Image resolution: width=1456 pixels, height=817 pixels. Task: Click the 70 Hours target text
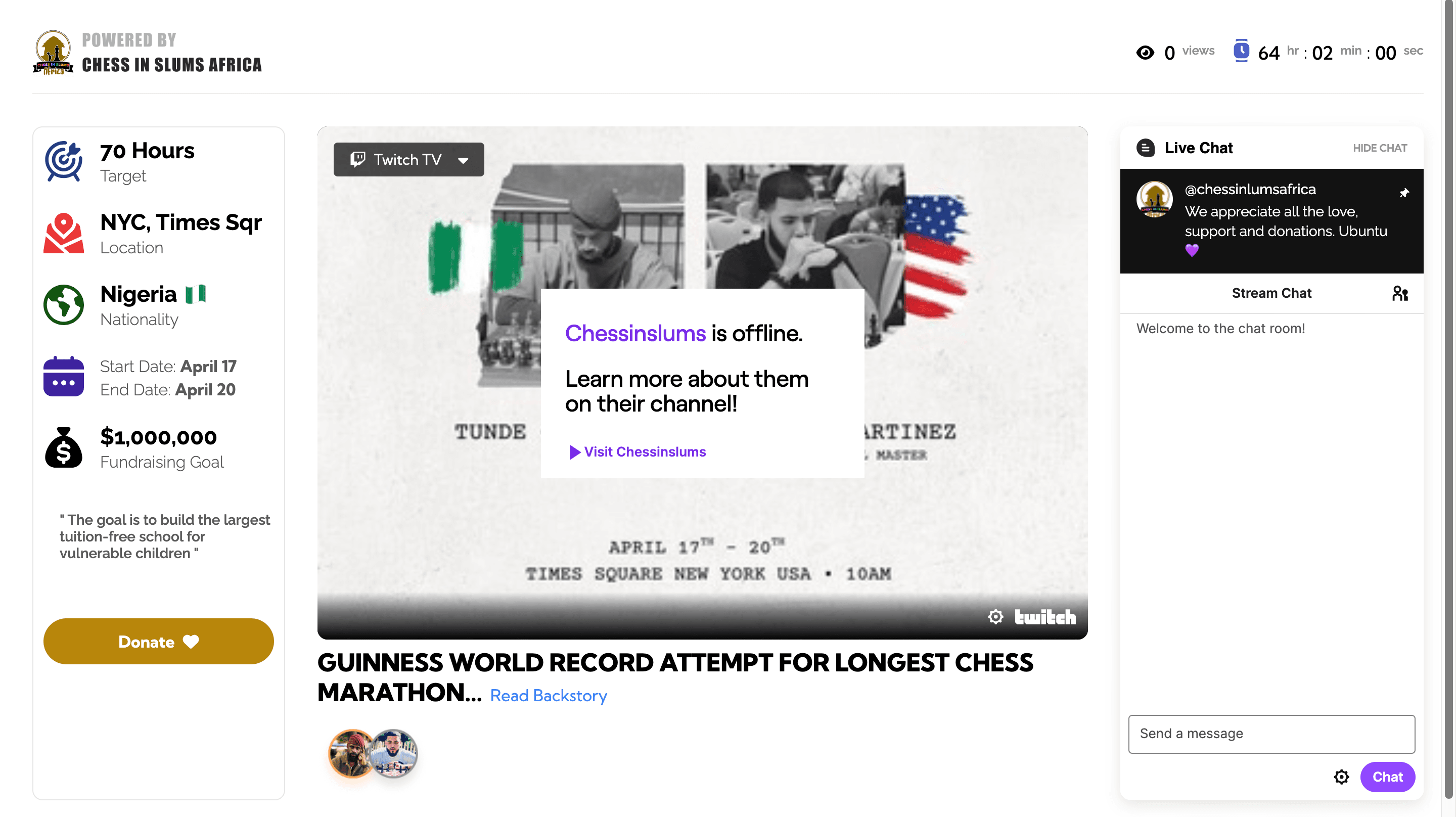(x=147, y=151)
